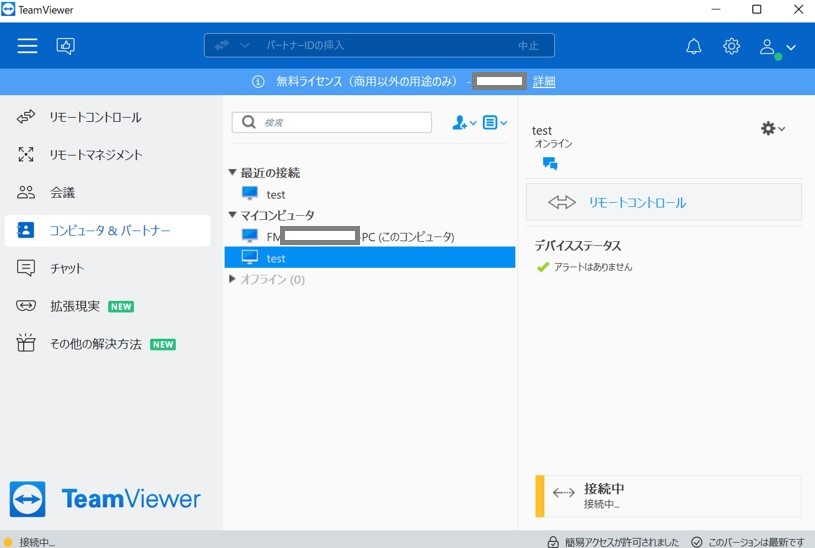This screenshot has width=815, height=548.
Task: Click the 詳細 link in license banner
Action: point(544,81)
